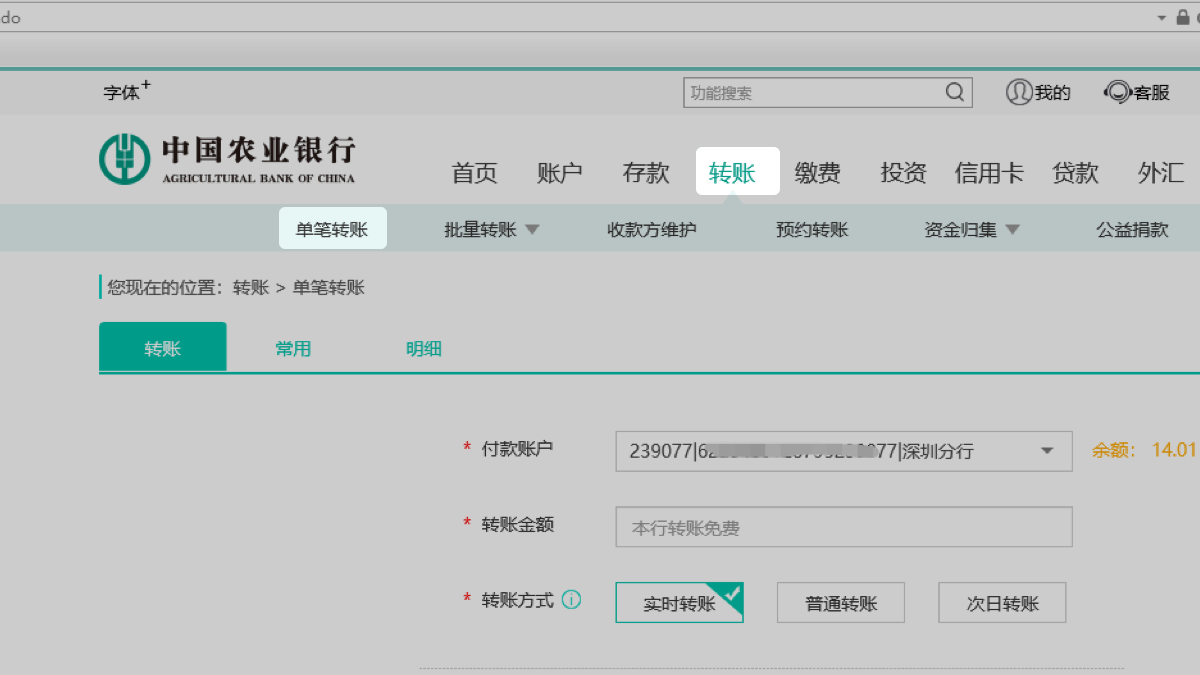Image resolution: width=1200 pixels, height=675 pixels.
Task: Expand the 资金归集 submenu arrow
Action: (x=1012, y=230)
